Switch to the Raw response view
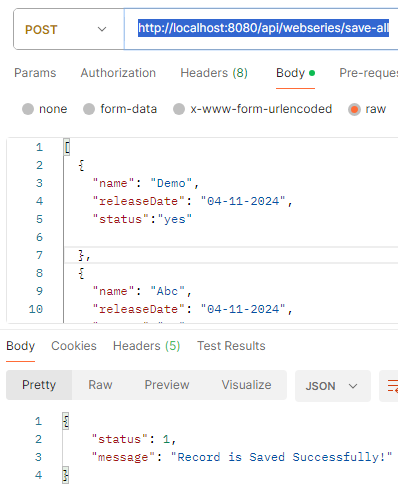Image resolution: width=398 pixels, height=490 pixels. 100,385
